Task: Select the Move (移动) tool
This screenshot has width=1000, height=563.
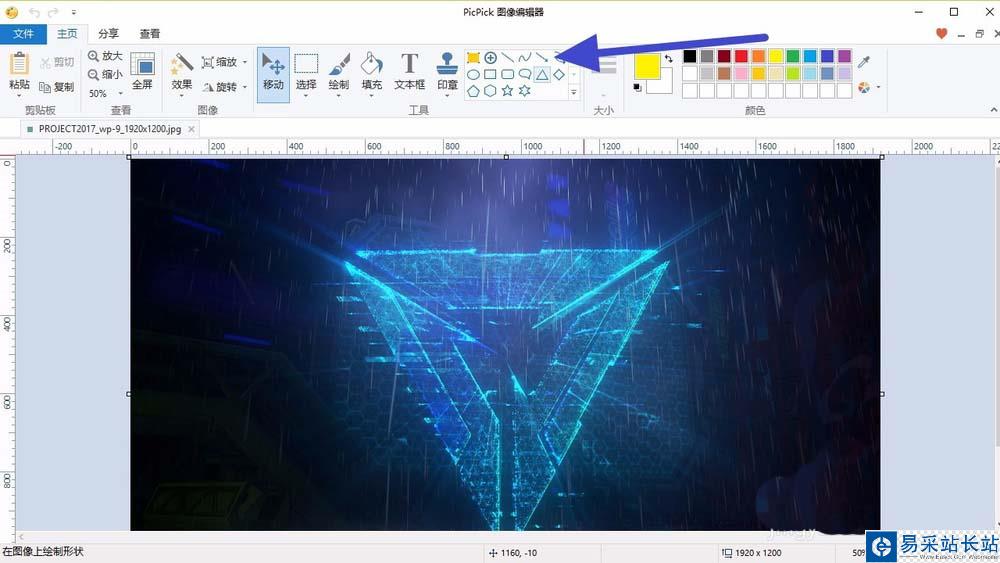Action: (x=273, y=74)
